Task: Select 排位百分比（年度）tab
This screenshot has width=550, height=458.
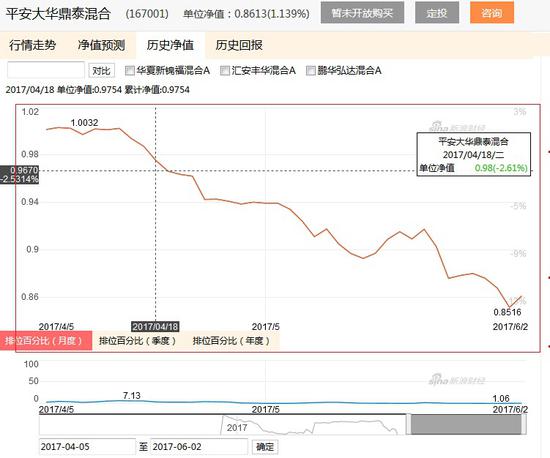Action: (x=232, y=341)
